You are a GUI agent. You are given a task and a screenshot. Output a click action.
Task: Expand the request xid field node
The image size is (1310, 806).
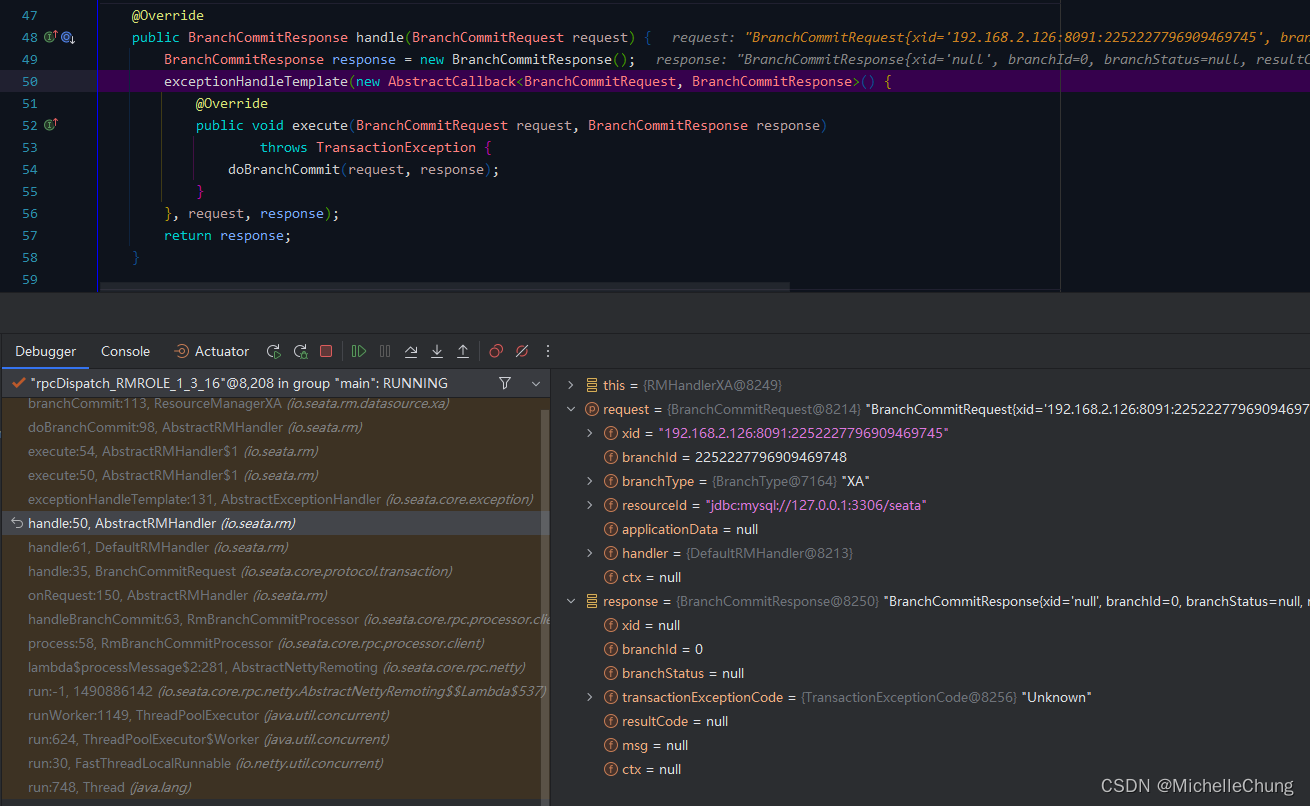(x=591, y=433)
